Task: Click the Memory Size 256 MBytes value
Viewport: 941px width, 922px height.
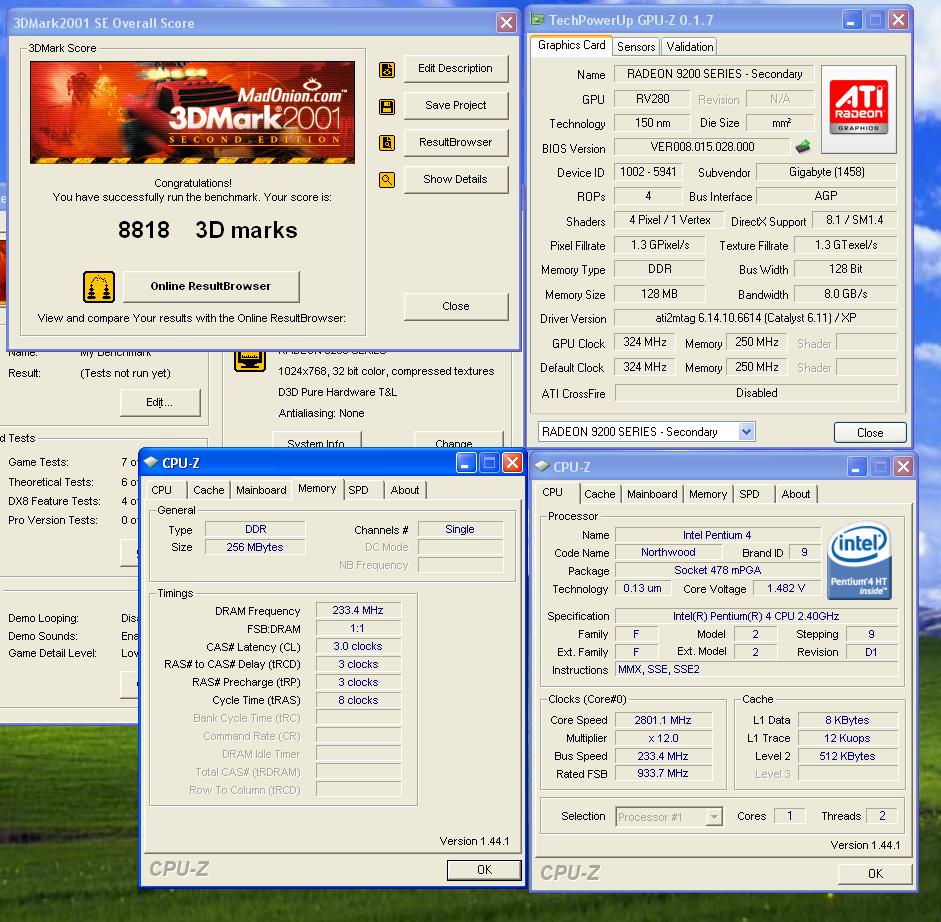Action: click(254, 547)
